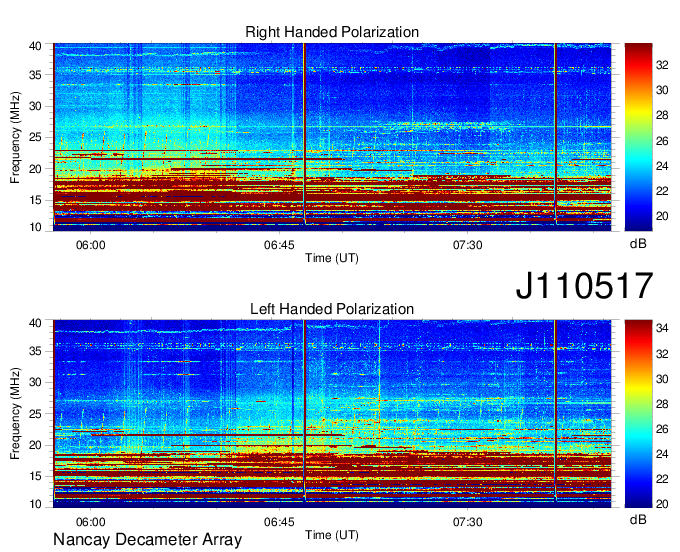Click the "06:45" time tick under the Right Handed plot
The image size is (680, 552).
click(x=279, y=245)
